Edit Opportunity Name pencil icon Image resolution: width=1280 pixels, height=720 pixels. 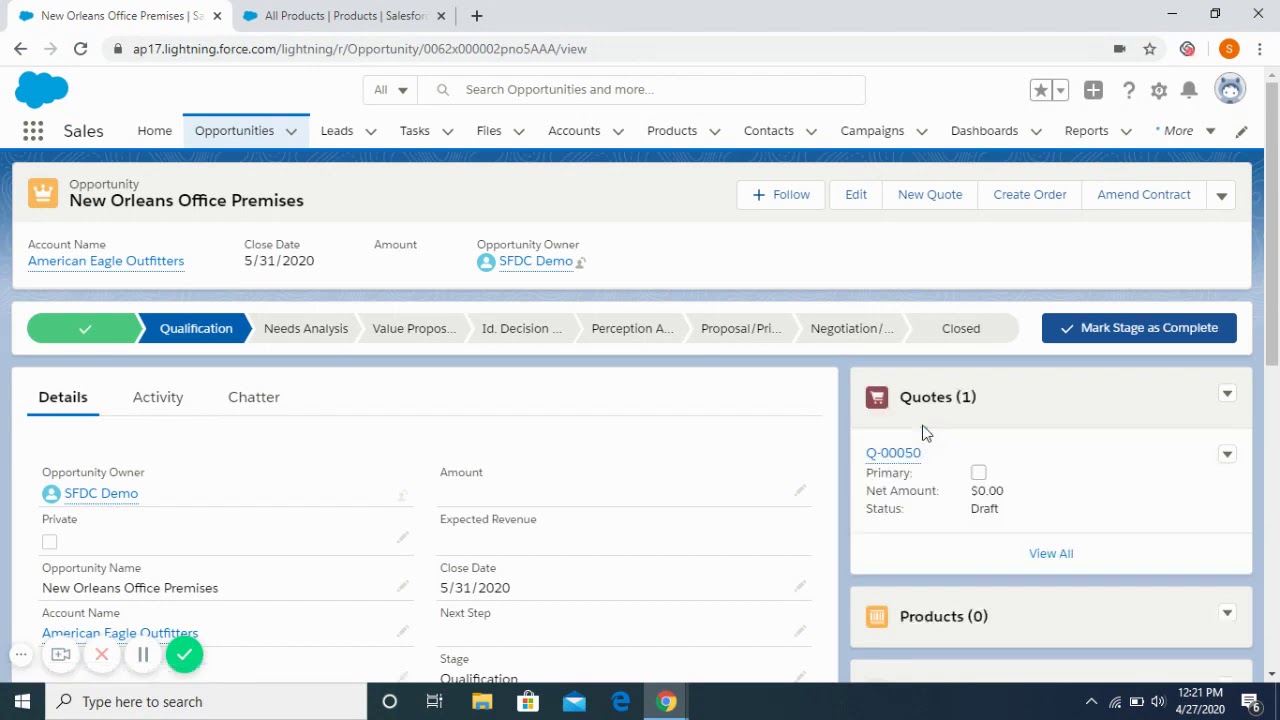[402, 586]
